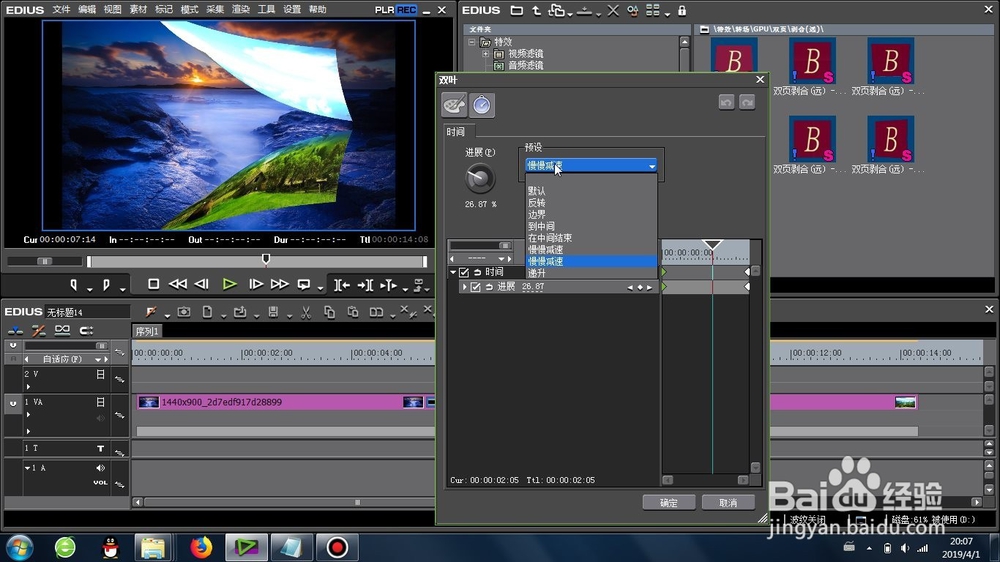Image resolution: width=1000 pixels, height=562 pixels.
Task: Click the 进展 progress dial knob
Action: 480,178
